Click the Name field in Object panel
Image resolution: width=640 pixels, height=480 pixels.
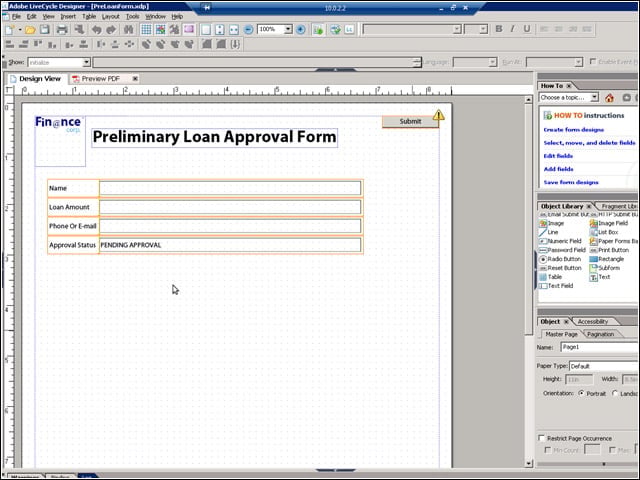point(600,347)
